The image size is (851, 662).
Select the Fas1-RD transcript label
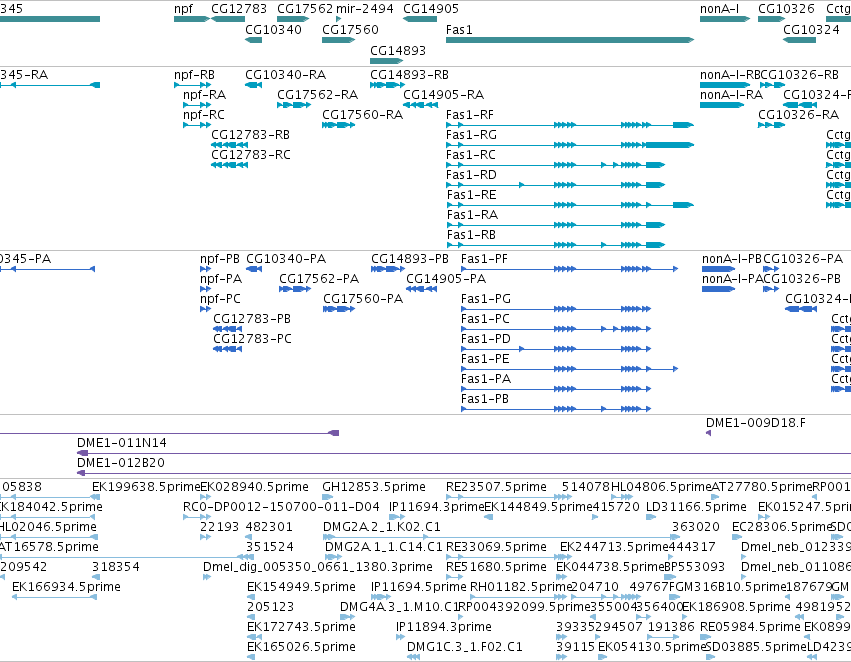pos(471,175)
